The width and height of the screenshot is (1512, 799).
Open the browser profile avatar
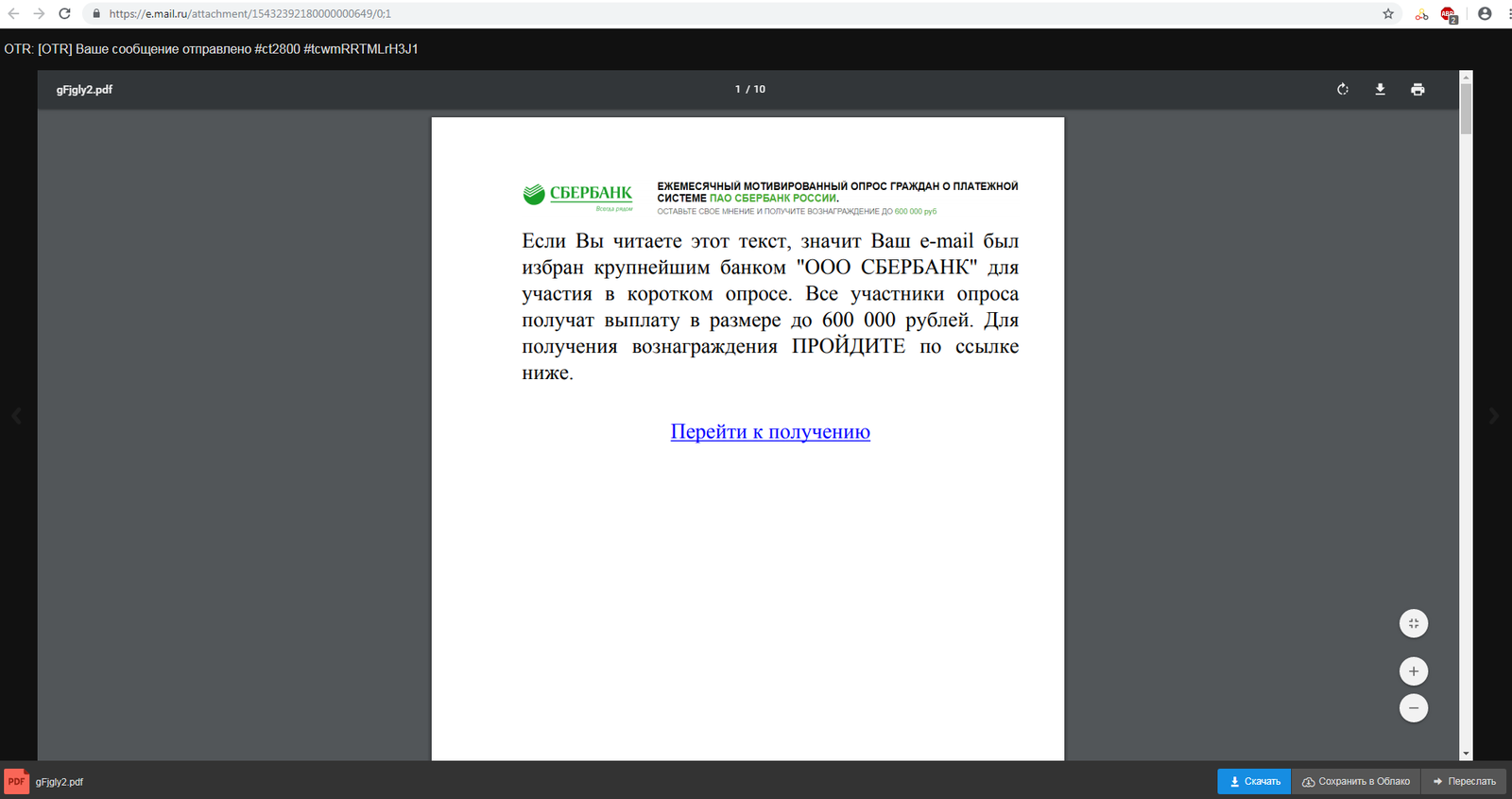(1485, 13)
